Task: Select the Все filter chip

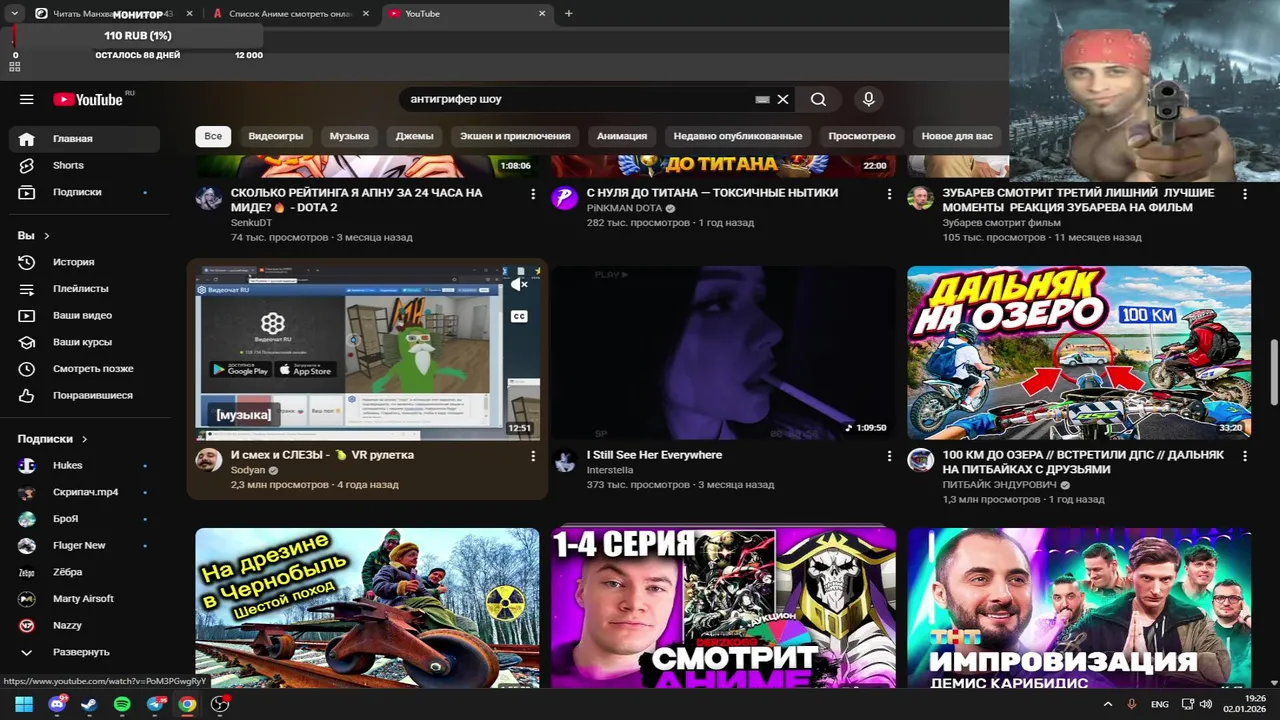Action: 213,136
